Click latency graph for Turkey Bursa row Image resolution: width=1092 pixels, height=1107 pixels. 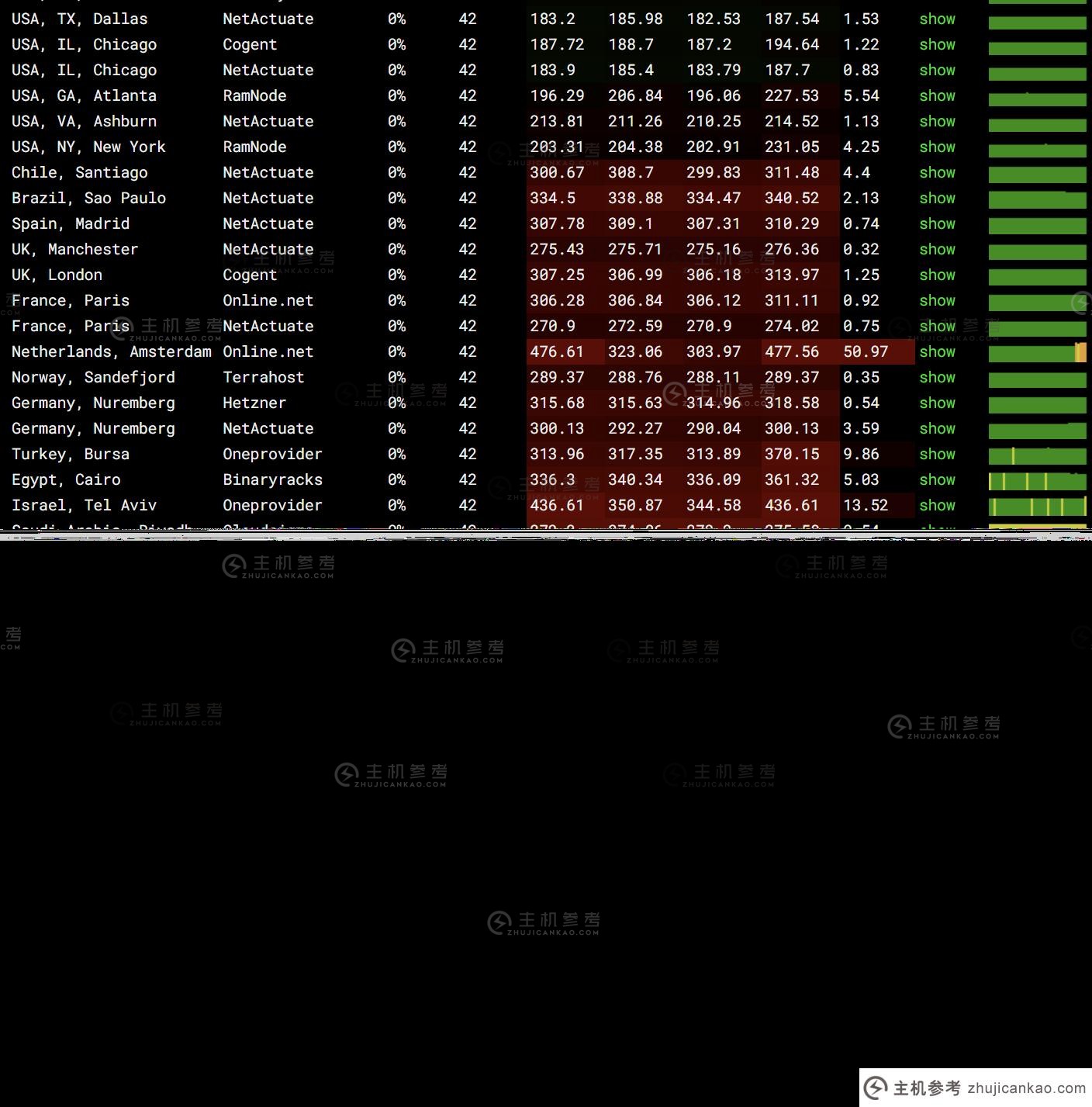pos(1038,455)
